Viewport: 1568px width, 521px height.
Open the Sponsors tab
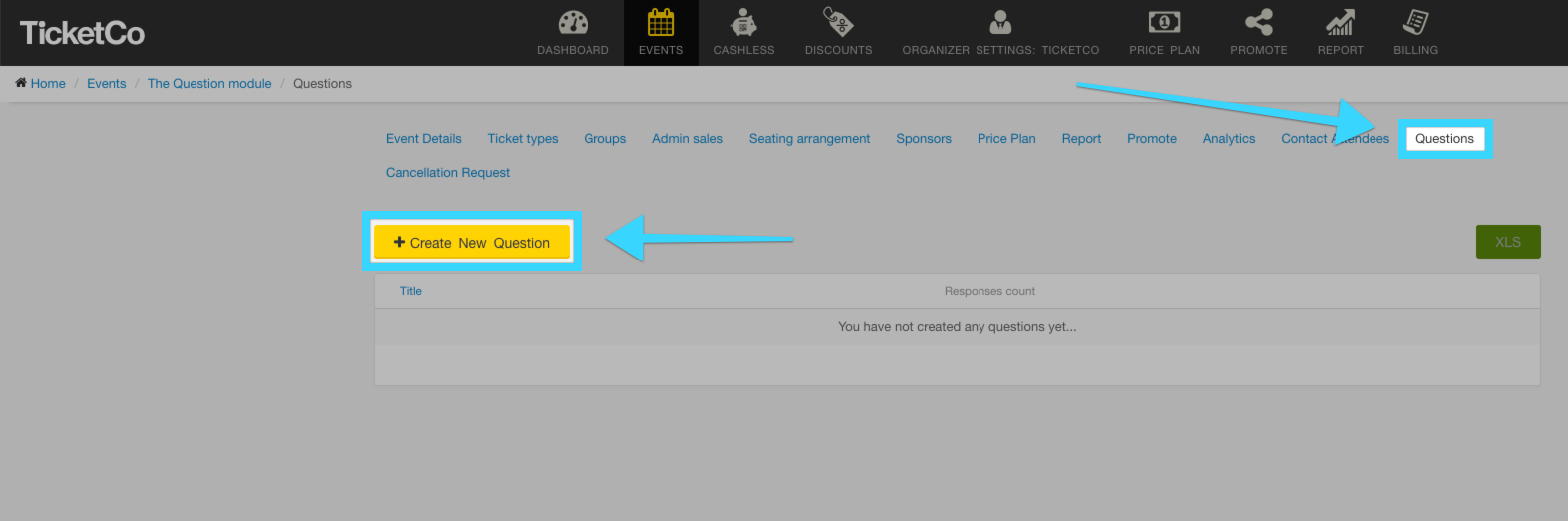click(924, 139)
